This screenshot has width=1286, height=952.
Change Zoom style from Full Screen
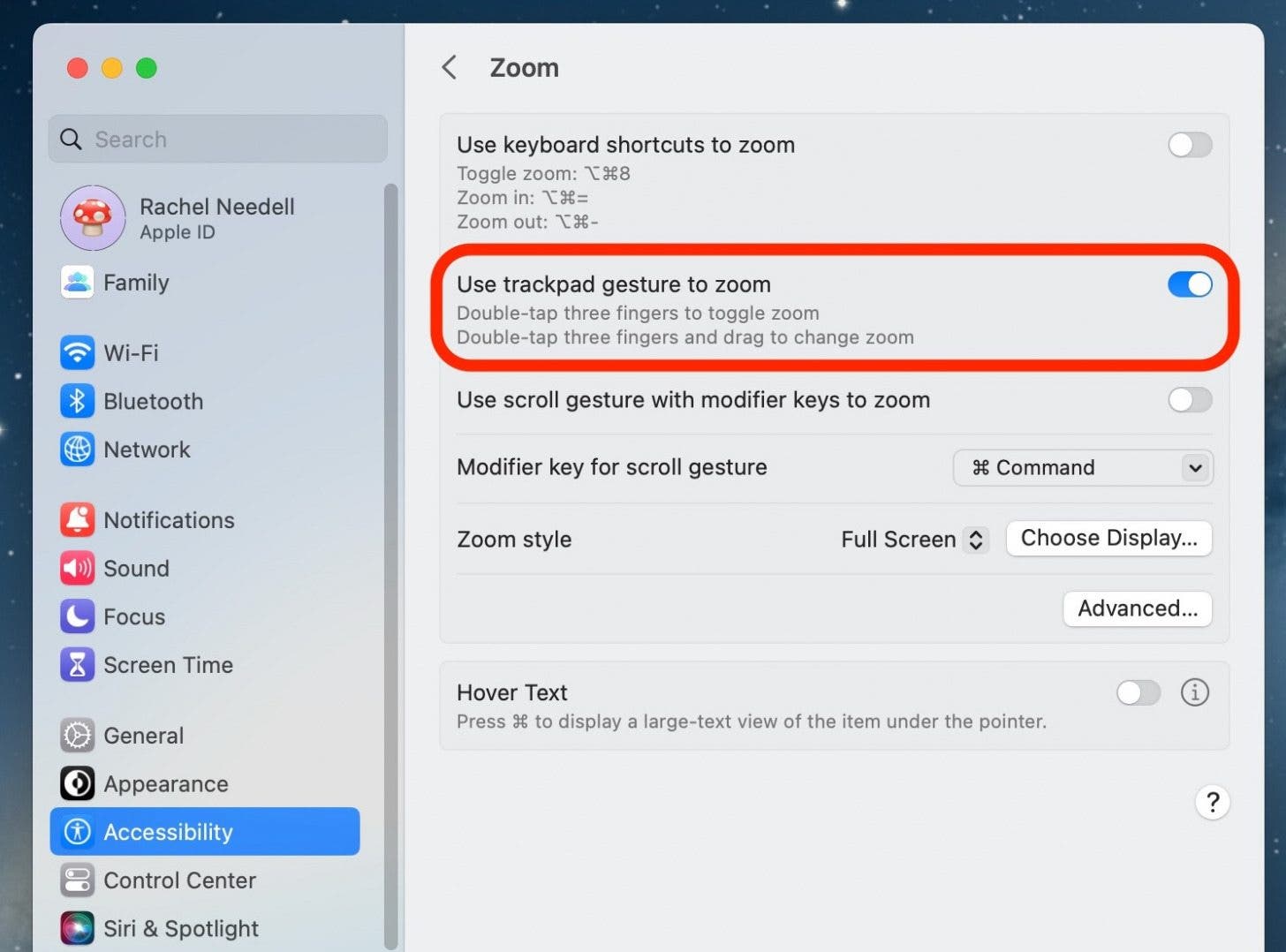[x=914, y=540]
